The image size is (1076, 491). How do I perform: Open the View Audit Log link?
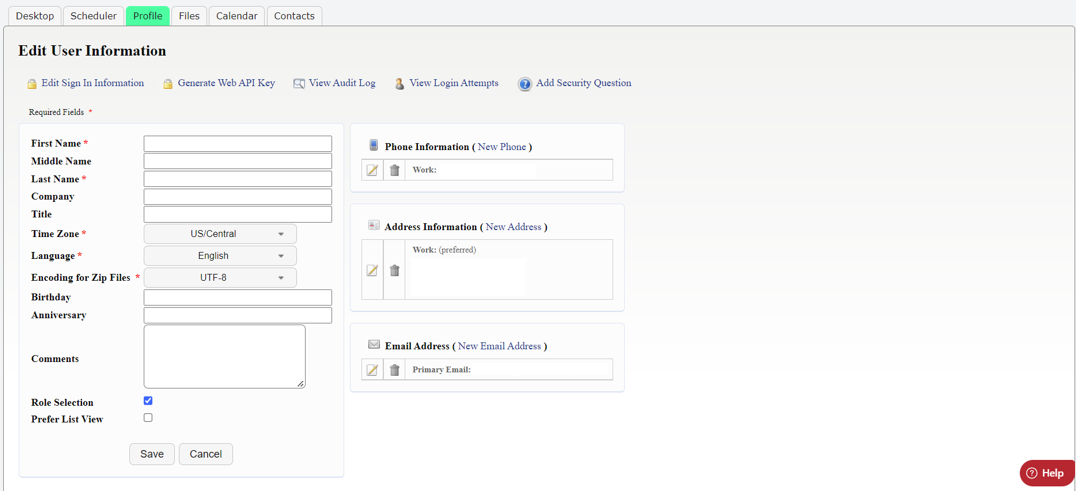click(342, 83)
